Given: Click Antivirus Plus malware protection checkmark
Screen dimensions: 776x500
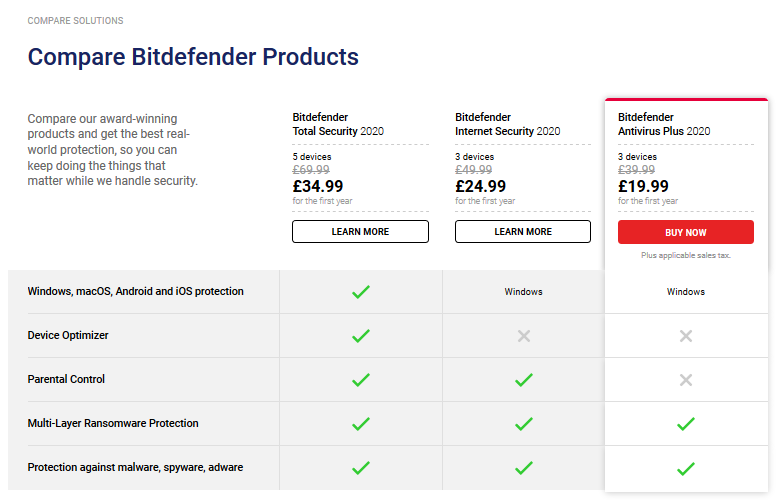Looking at the screenshot, I should pos(685,468).
